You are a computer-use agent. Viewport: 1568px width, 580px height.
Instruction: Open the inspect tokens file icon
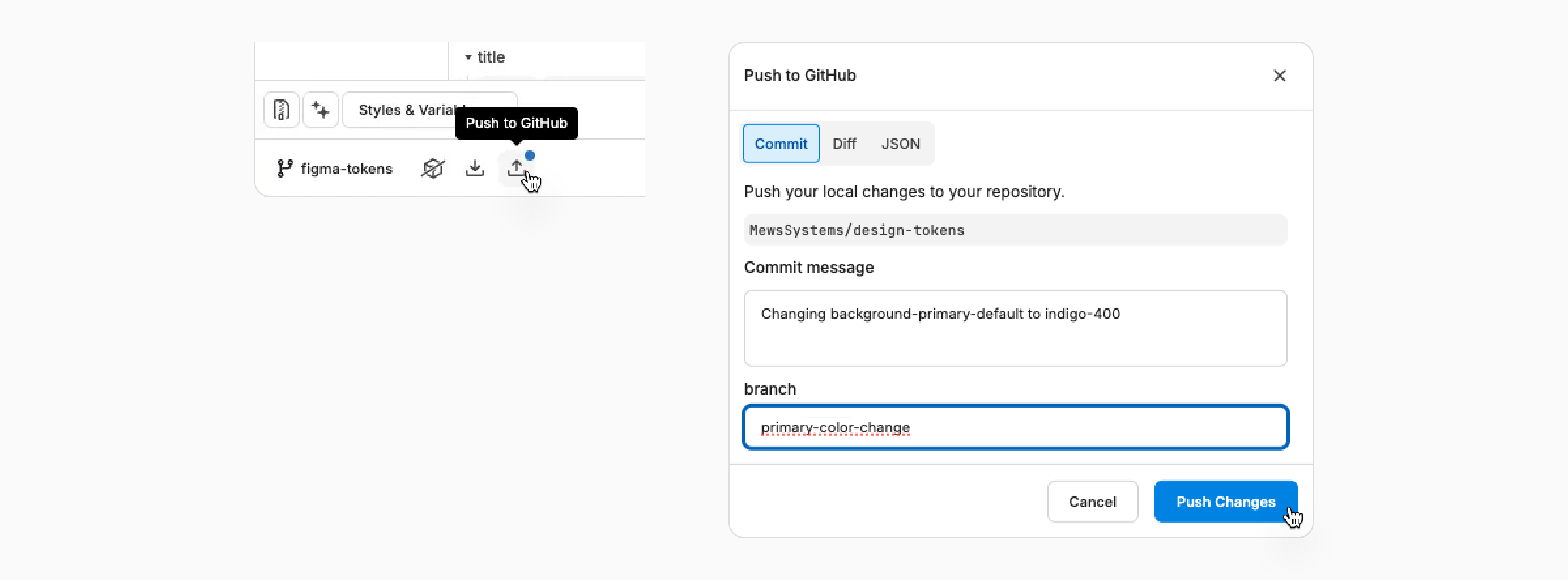click(x=281, y=110)
